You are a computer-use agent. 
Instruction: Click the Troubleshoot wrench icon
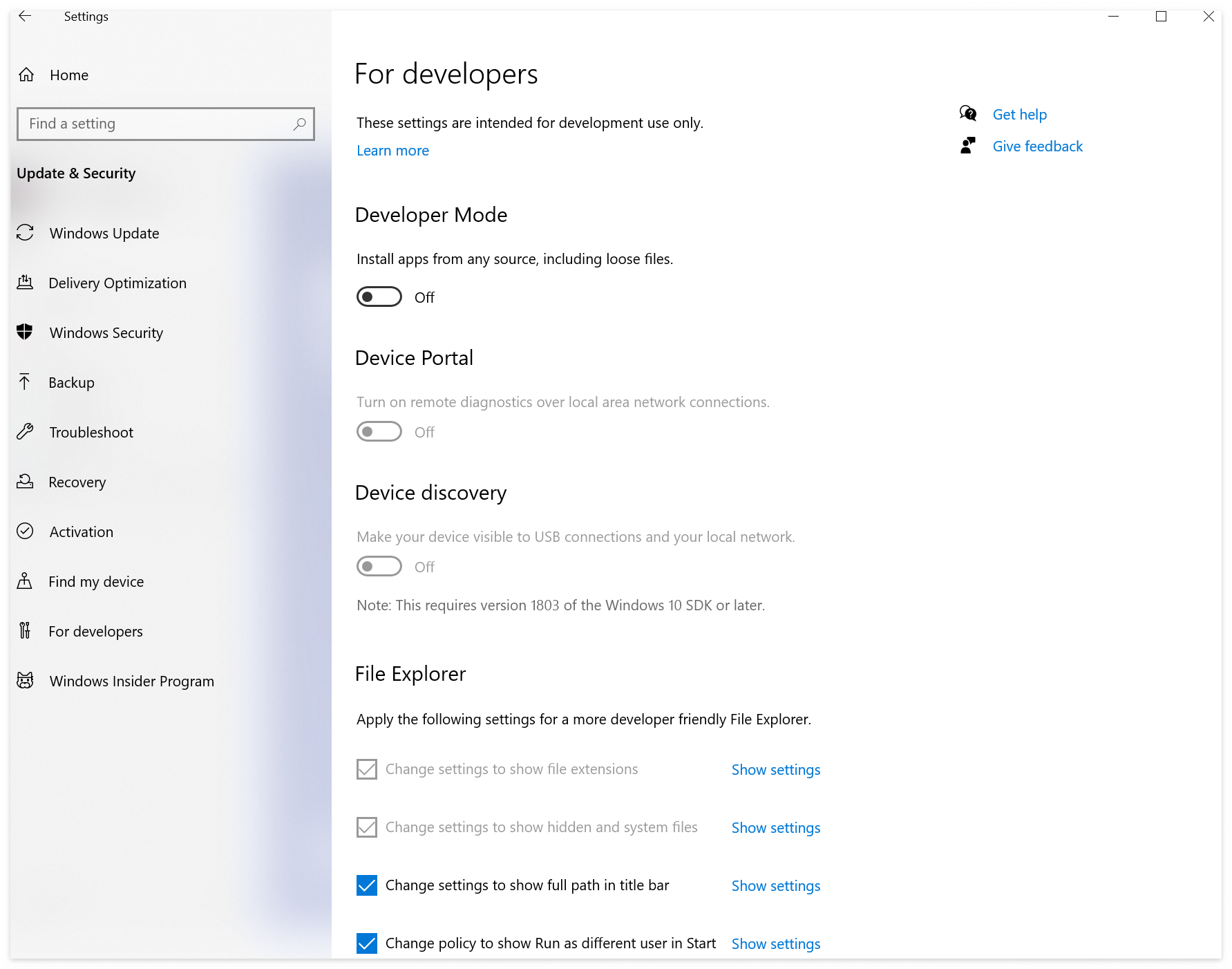point(25,432)
